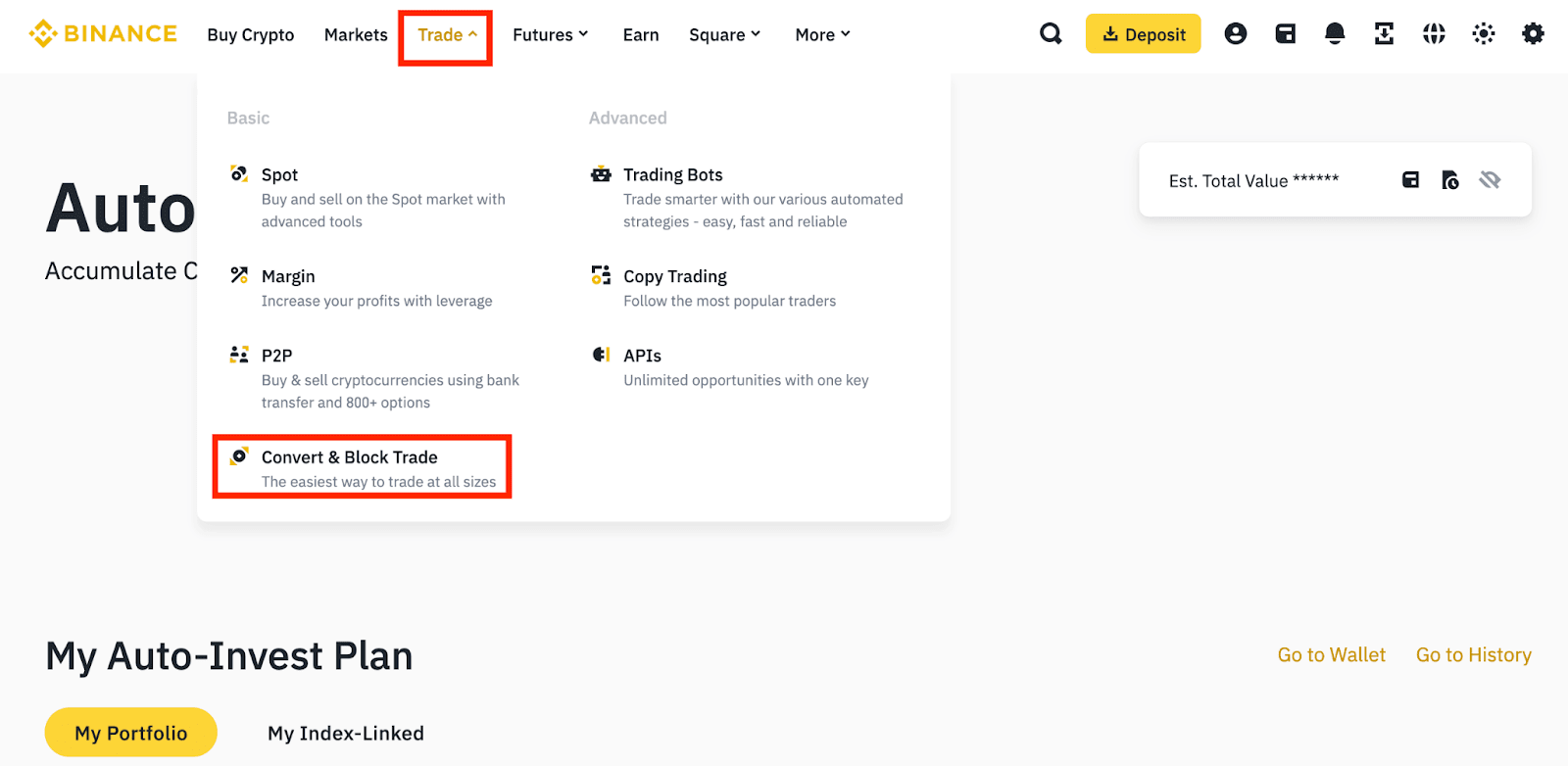Follow the Go to History link
This screenshot has height=766, width=1568.
(x=1473, y=655)
